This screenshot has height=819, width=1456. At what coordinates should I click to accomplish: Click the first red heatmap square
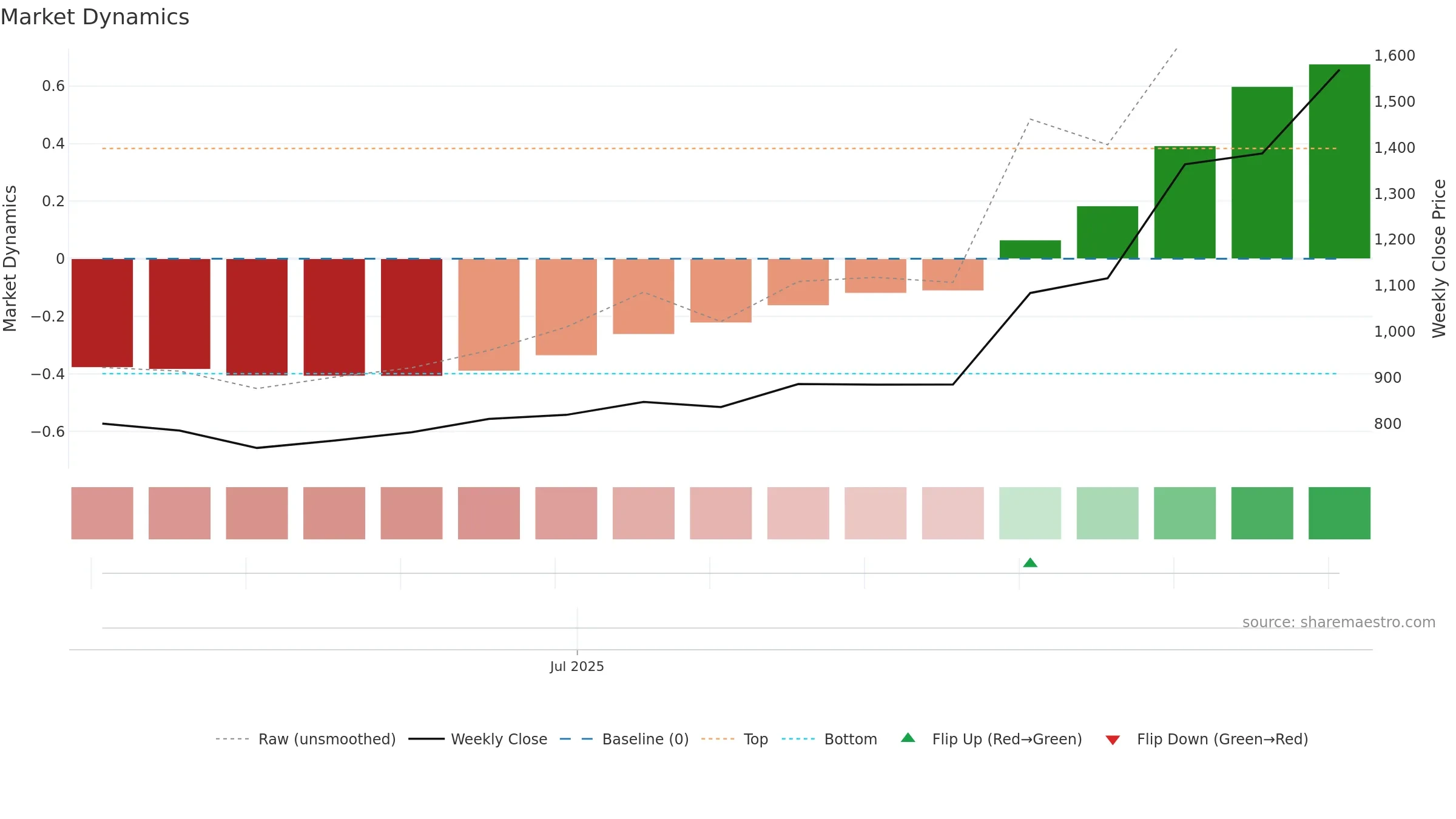[102, 513]
